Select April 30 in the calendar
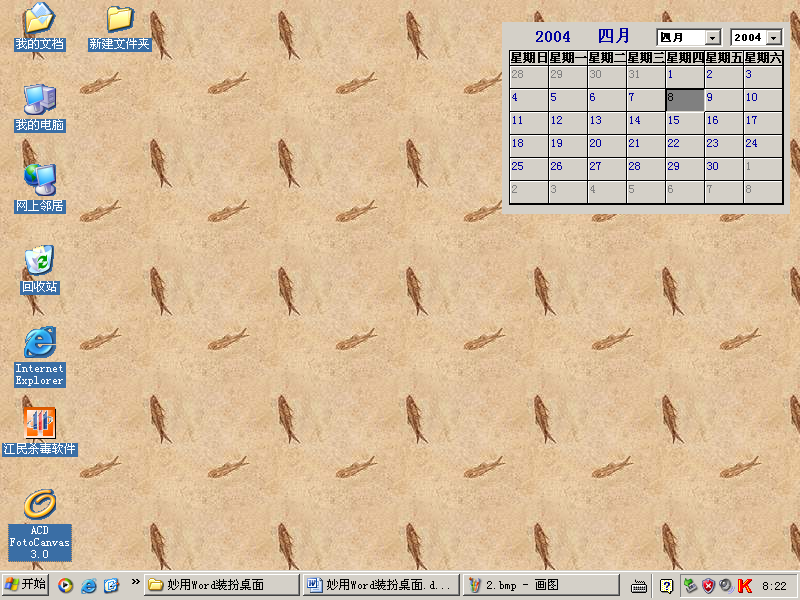The image size is (800, 600). [x=723, y=169]
